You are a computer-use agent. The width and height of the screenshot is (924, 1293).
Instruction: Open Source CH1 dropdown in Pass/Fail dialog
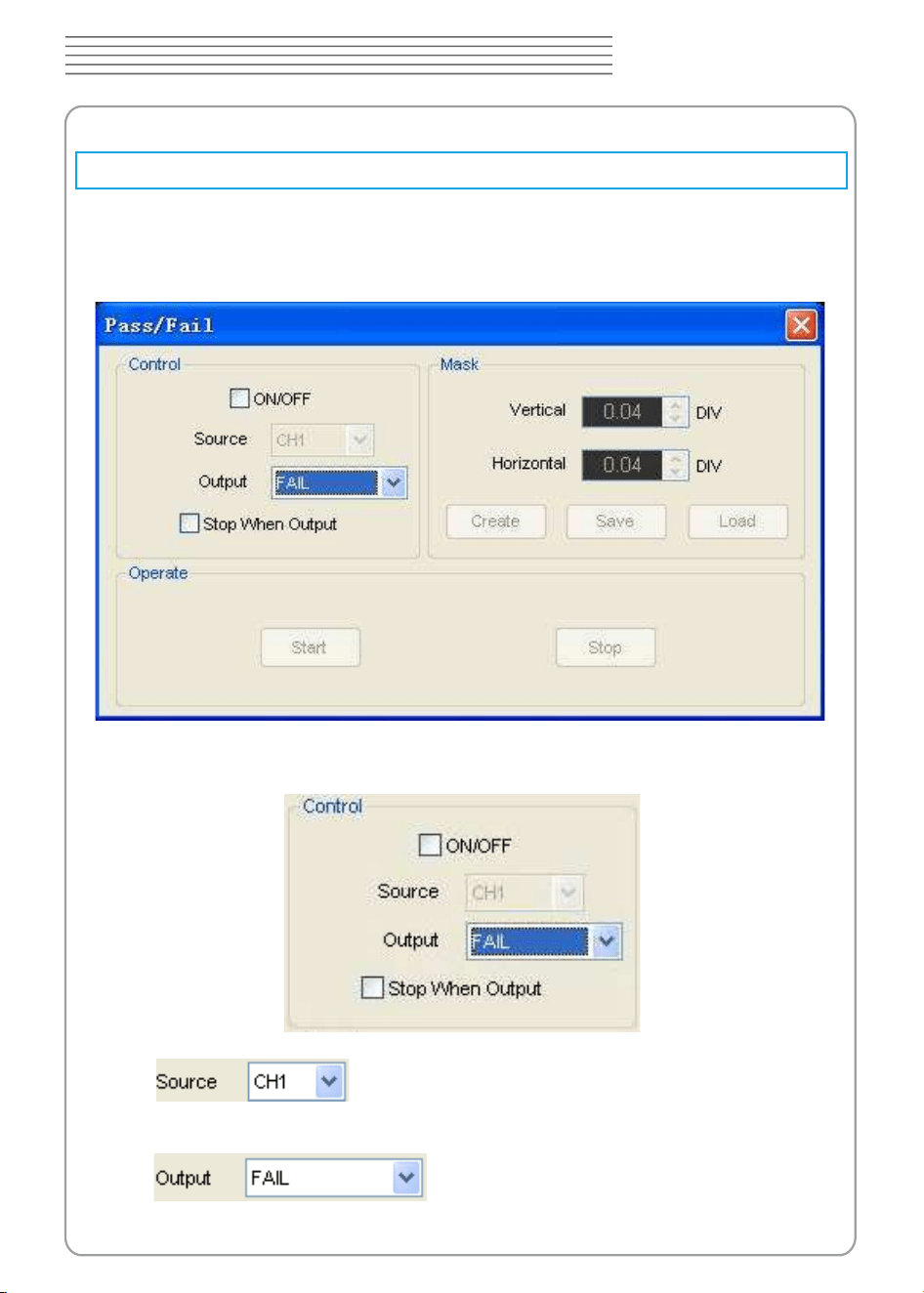[359, 440]
